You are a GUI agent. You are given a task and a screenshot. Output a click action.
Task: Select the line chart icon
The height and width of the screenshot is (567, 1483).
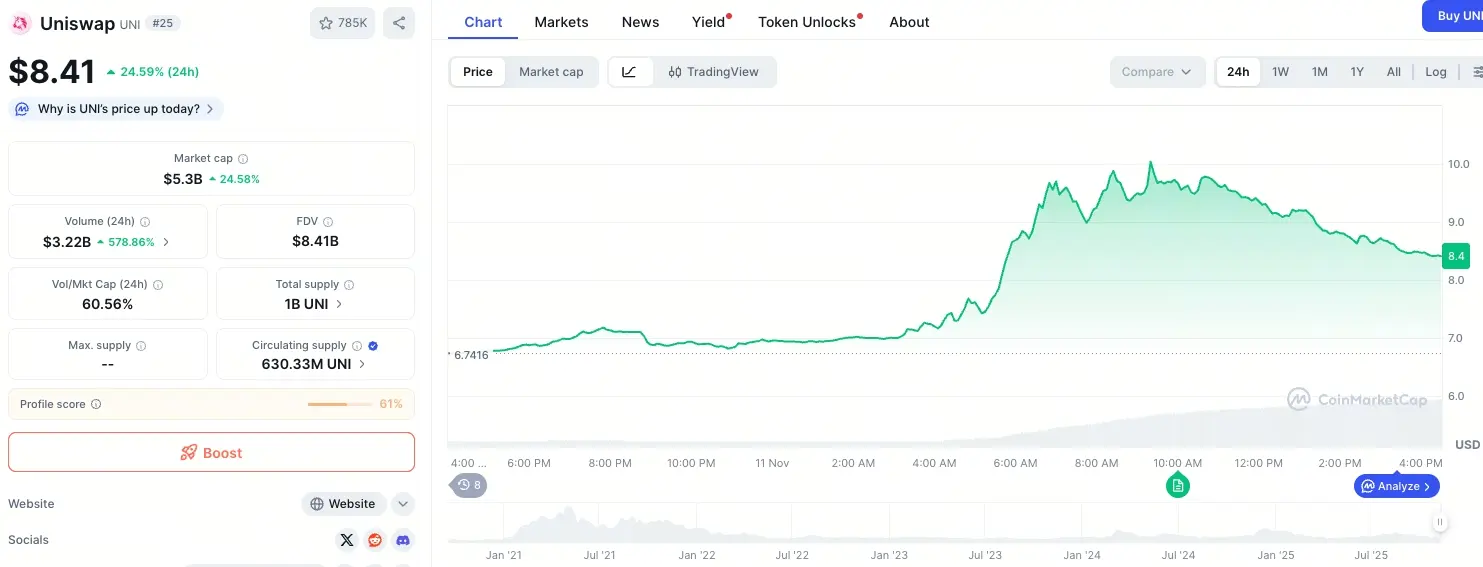coord(630,72)
